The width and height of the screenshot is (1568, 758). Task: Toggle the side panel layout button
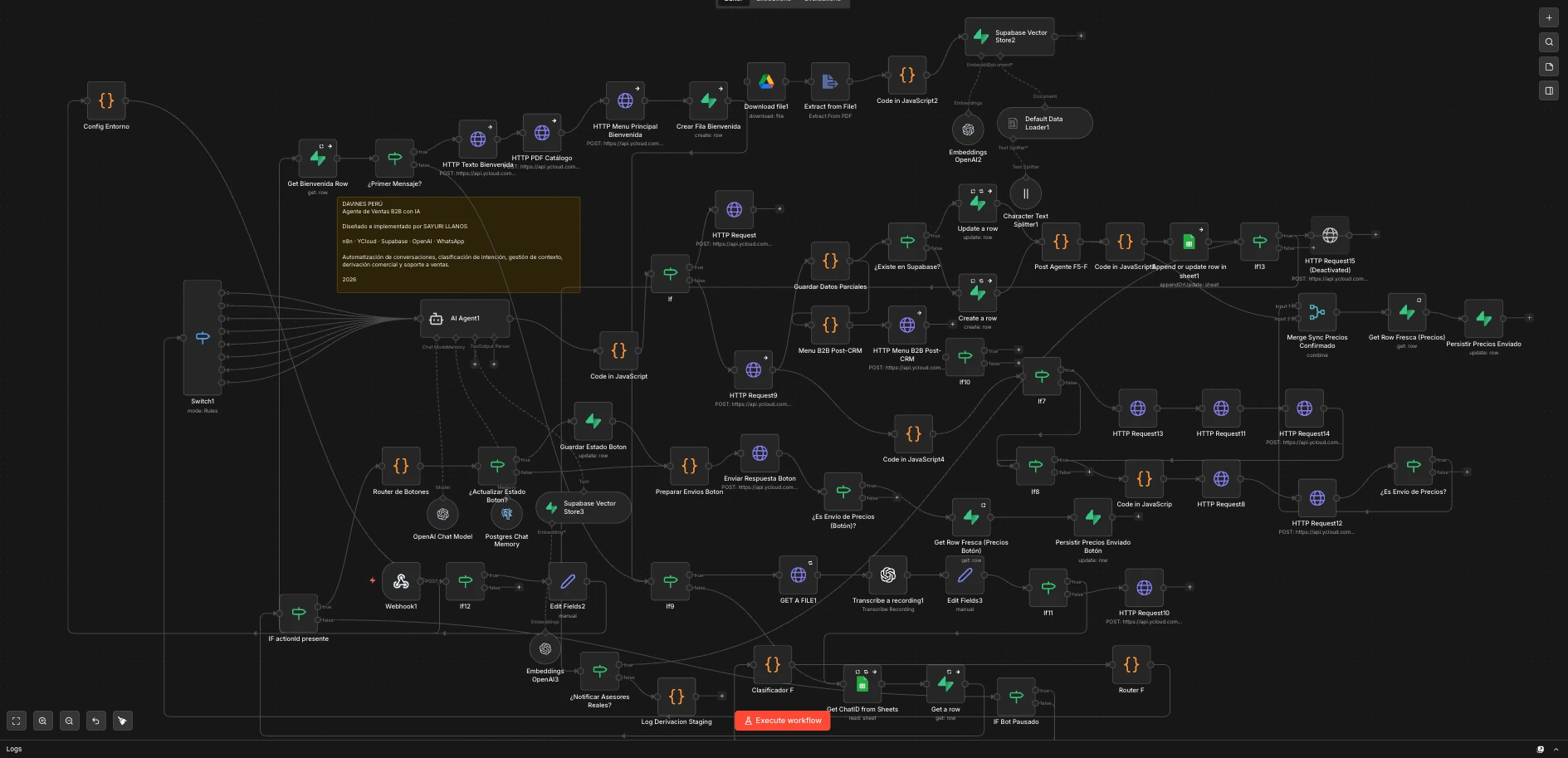(1549, 90)
